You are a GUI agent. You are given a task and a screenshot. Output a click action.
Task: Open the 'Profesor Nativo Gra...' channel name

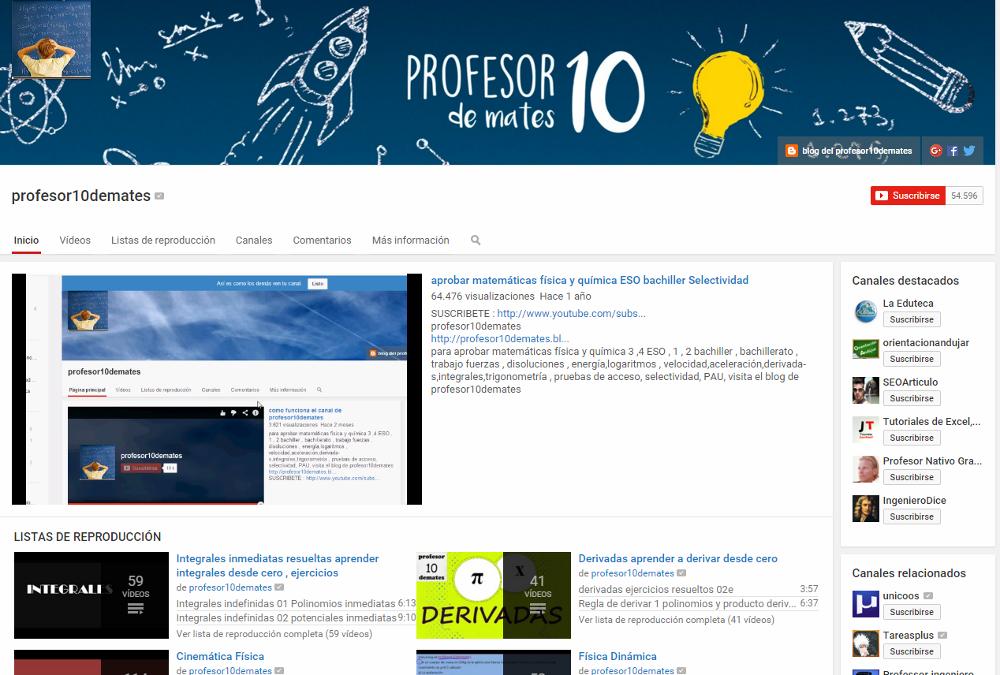pyautogui.click(x=932, y=461)
